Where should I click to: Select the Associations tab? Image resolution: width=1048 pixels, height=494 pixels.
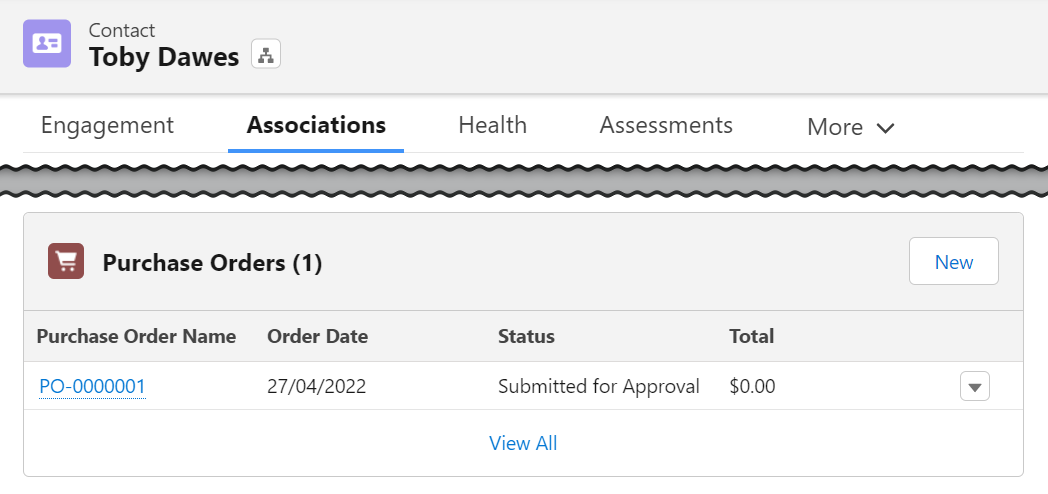[316, 125]
